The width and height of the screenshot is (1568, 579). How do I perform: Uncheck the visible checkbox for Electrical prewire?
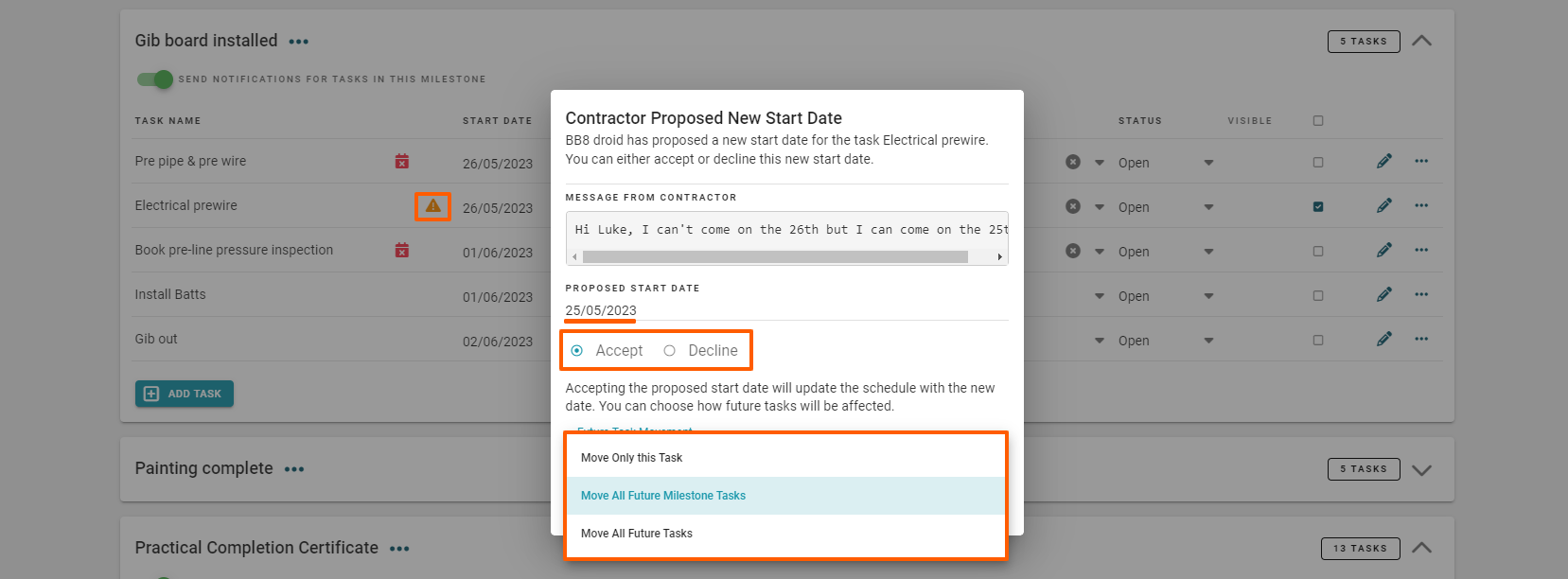[x=1318, y=207]
